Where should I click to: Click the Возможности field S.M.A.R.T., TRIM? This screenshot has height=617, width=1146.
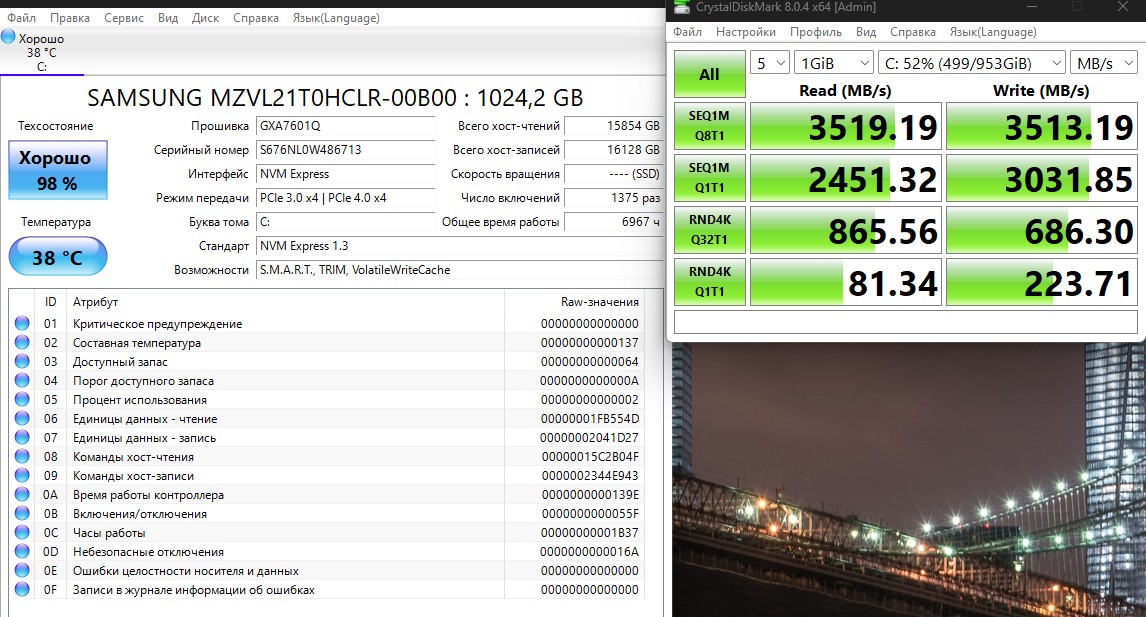[460, 270]
